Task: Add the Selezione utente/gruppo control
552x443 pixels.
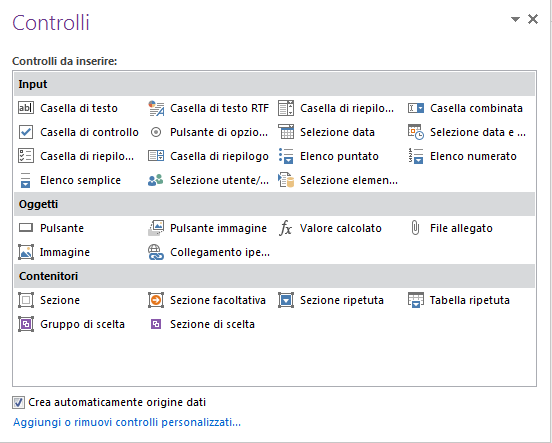Action: [208, 180]
